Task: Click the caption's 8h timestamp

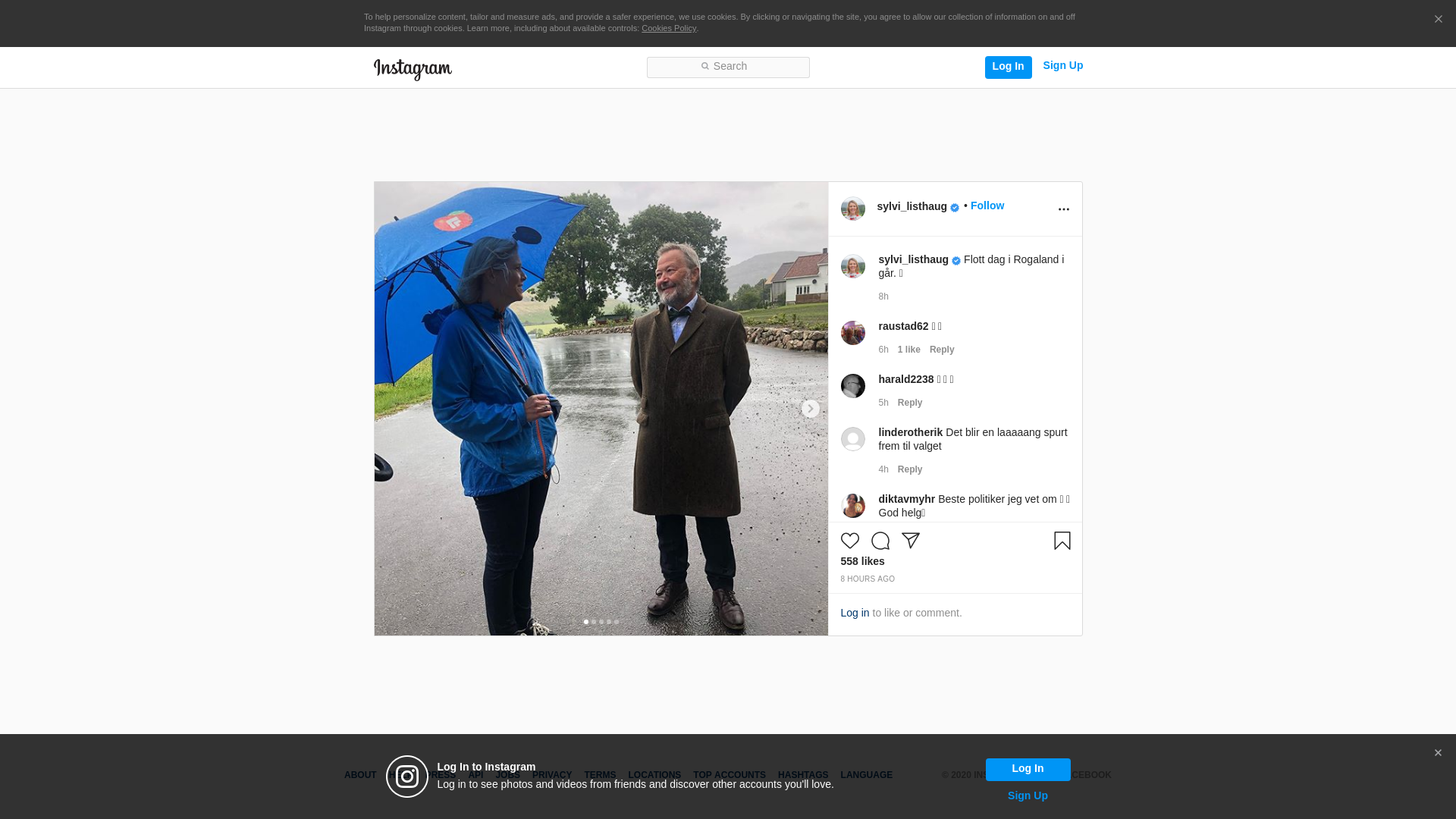Action: point(883,297)
